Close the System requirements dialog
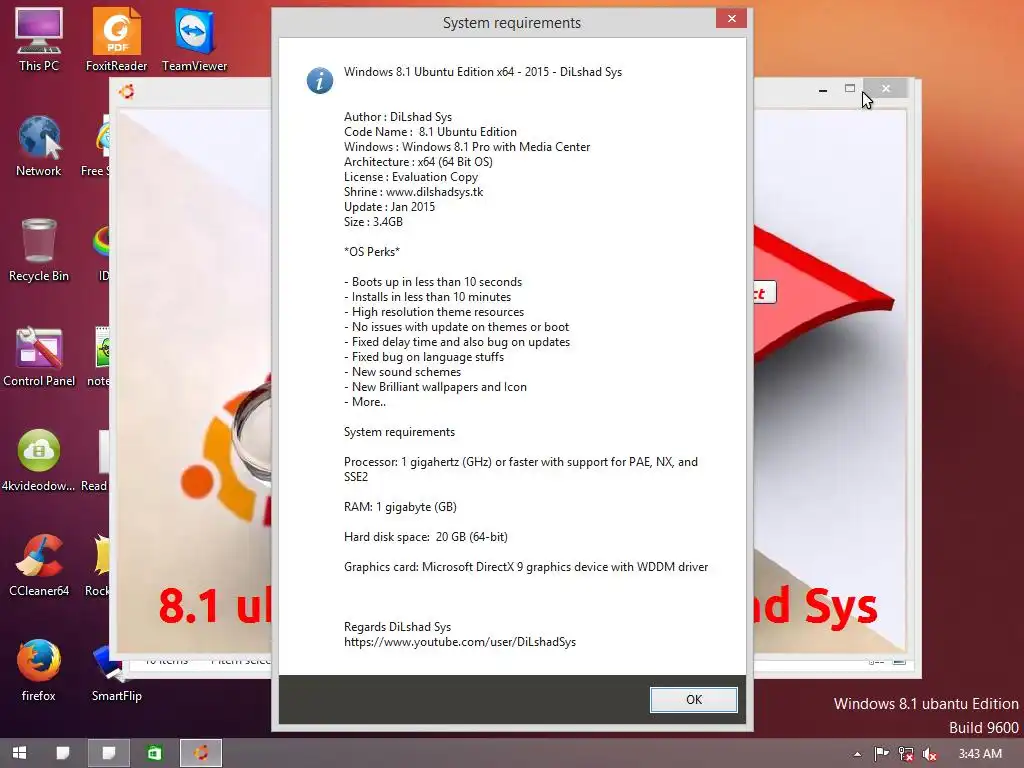 coord(731,18)
